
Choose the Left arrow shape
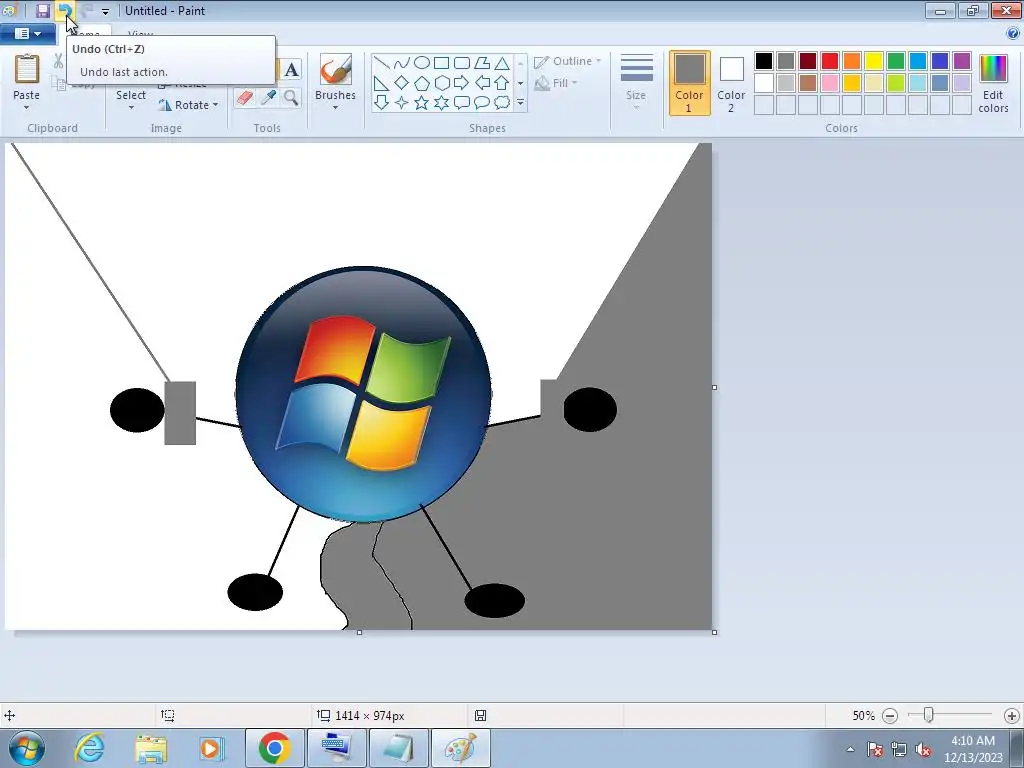[x=482, y=83]
